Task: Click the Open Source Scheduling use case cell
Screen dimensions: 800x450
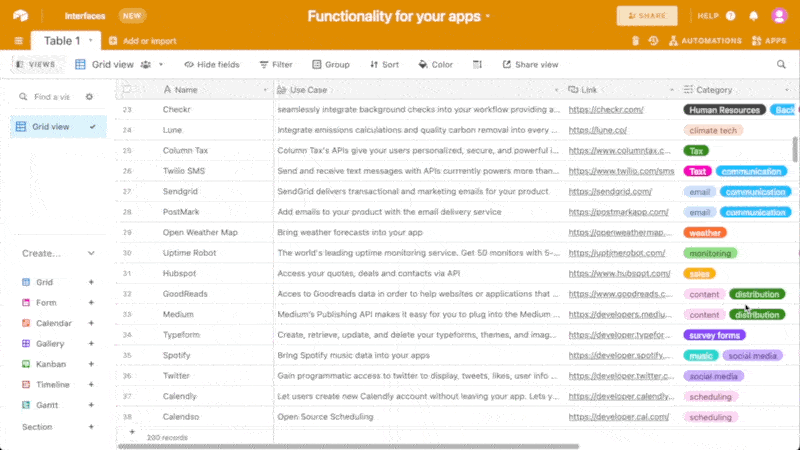Action: 419,416
